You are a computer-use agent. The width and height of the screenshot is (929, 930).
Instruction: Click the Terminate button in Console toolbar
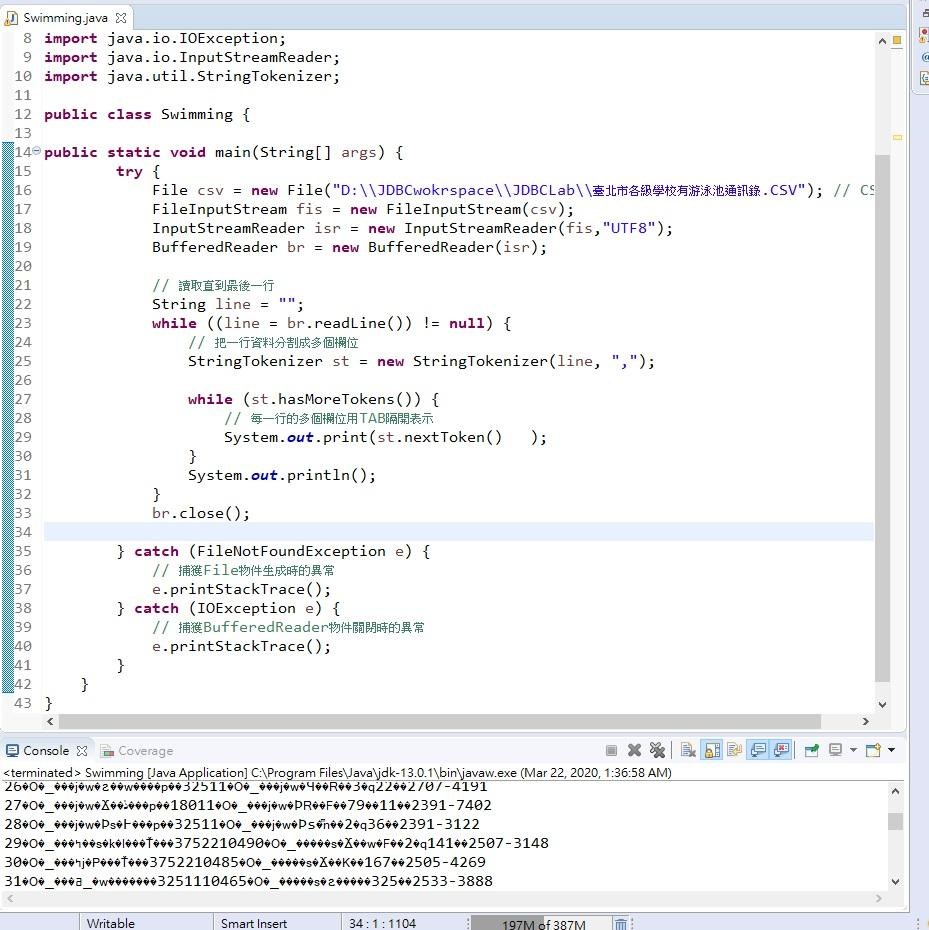click(x=611, y=750)
